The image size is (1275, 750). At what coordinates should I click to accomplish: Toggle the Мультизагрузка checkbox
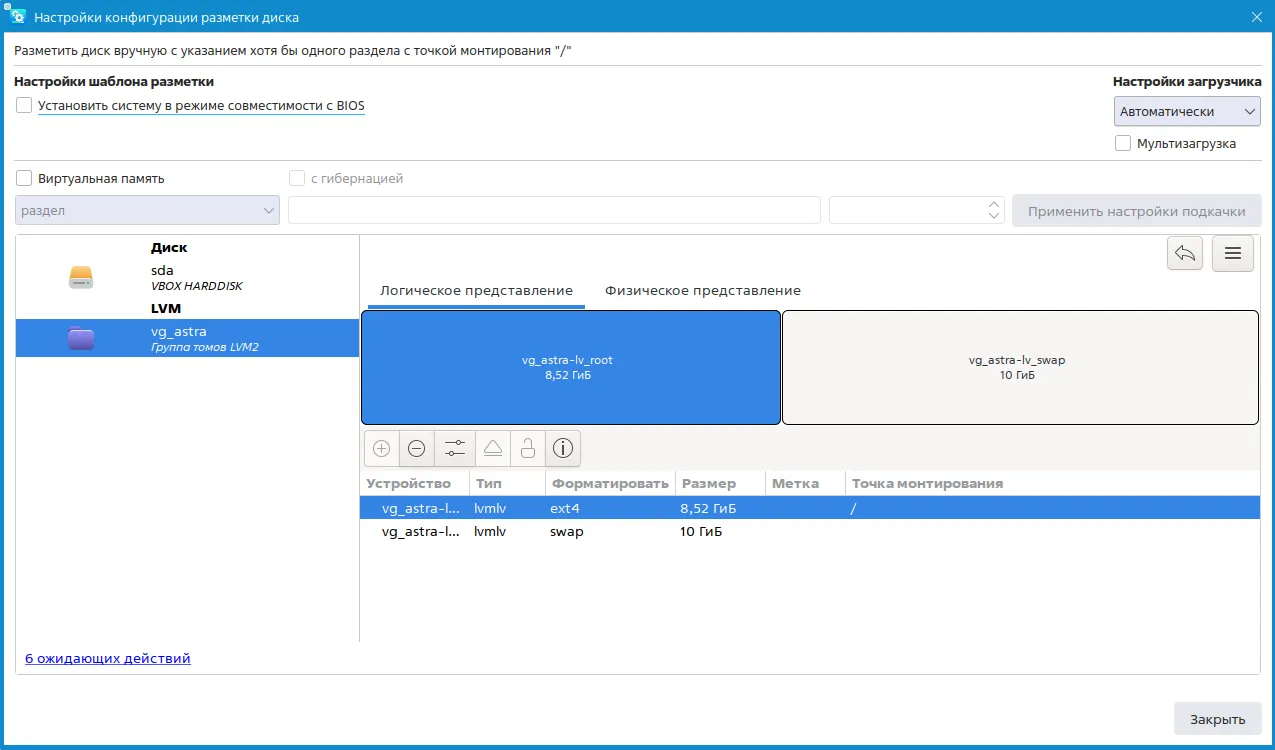1123,143
